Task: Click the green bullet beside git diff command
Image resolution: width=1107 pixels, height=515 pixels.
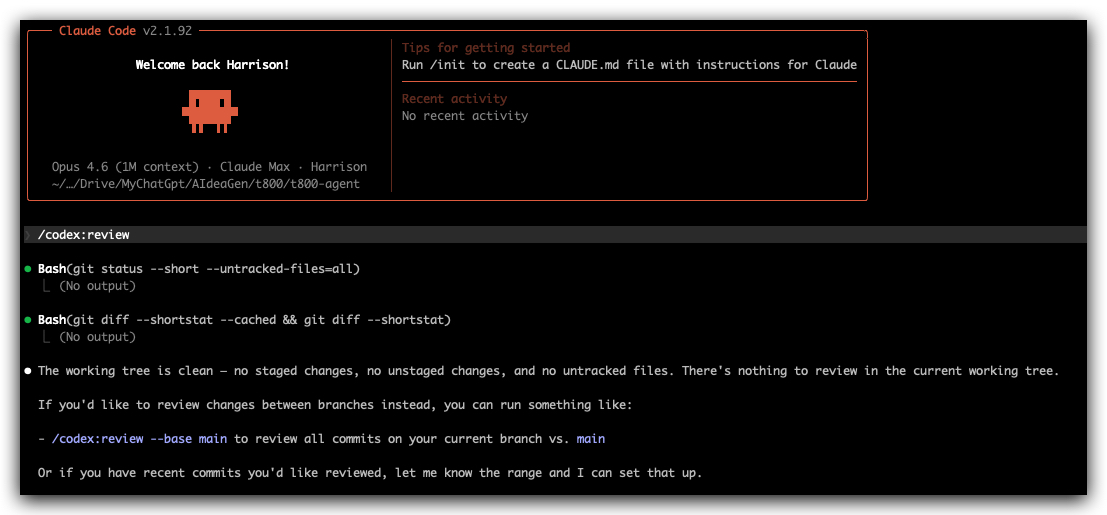Action: click(x=28, y=320)
